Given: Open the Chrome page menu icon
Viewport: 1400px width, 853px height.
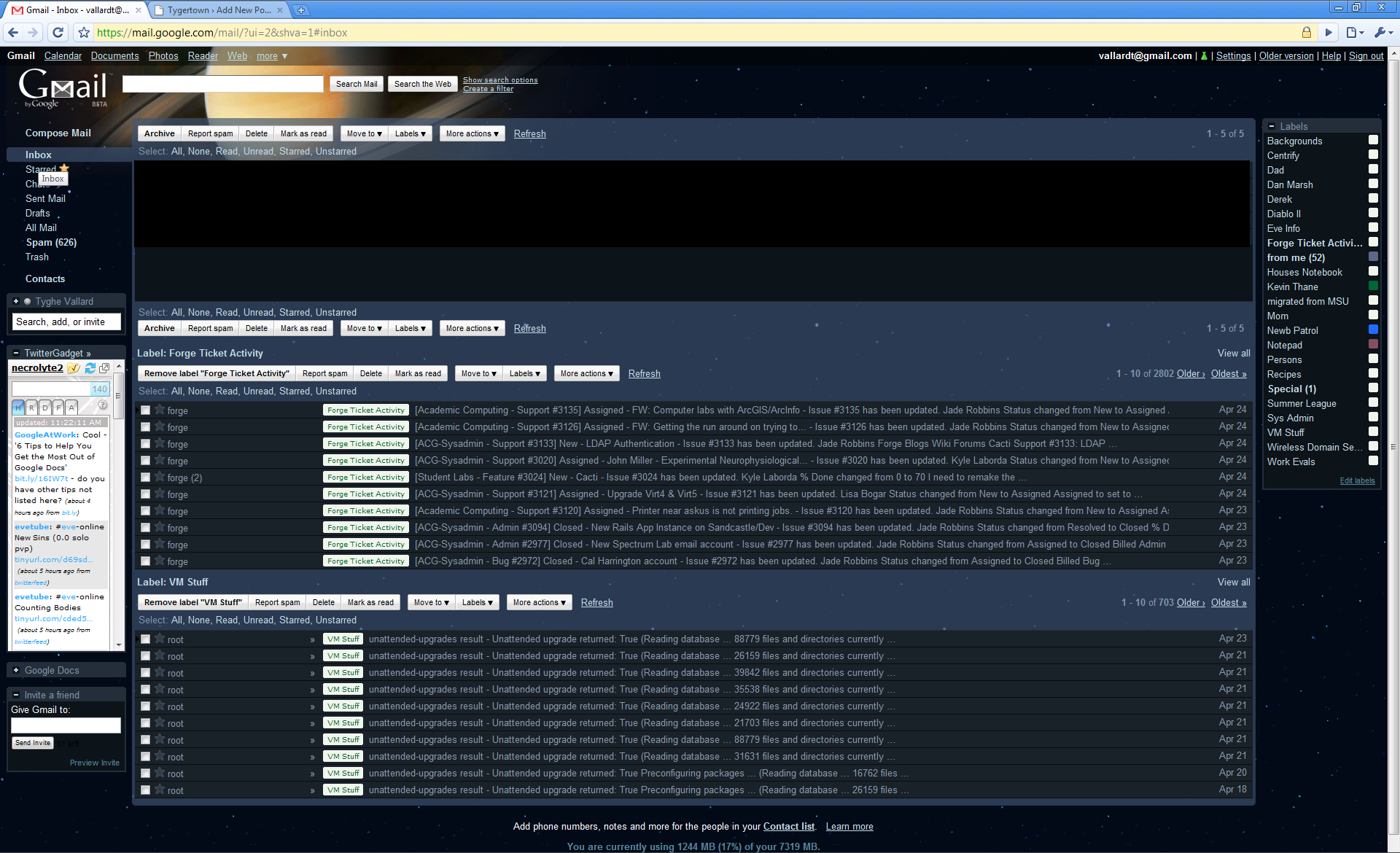Looking at the screenshot, I should (x=1355, y=32).
